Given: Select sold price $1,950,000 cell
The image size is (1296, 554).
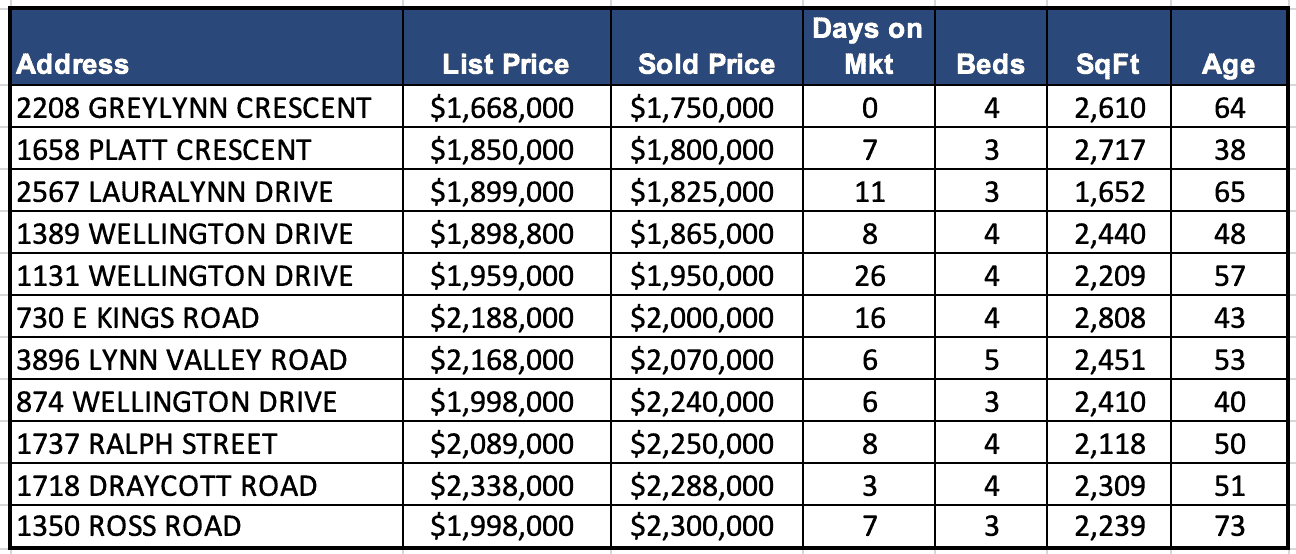Looking at the screenshot, I should point(702,276).
